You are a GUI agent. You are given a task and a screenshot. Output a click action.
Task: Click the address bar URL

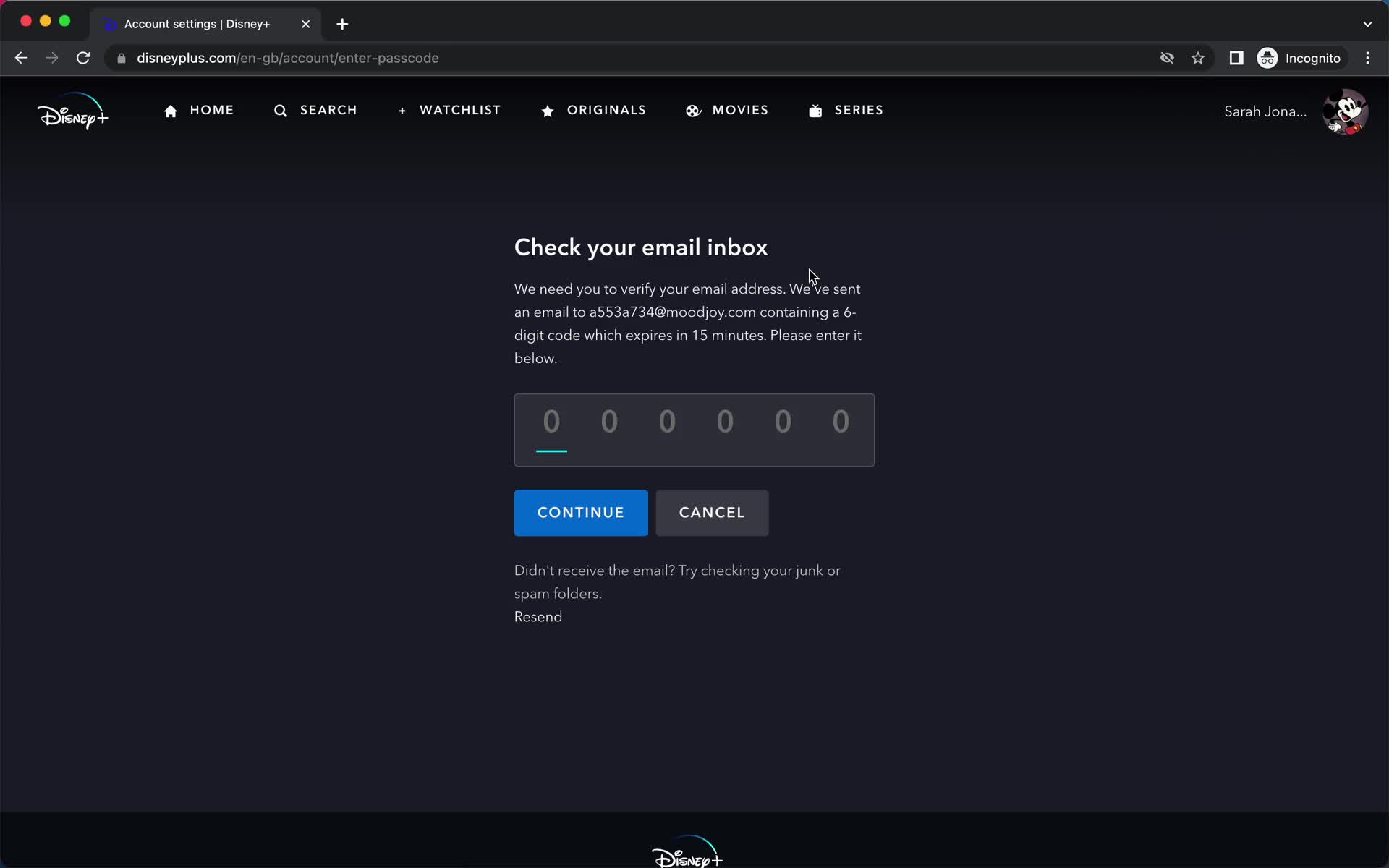tap(288, 58)
